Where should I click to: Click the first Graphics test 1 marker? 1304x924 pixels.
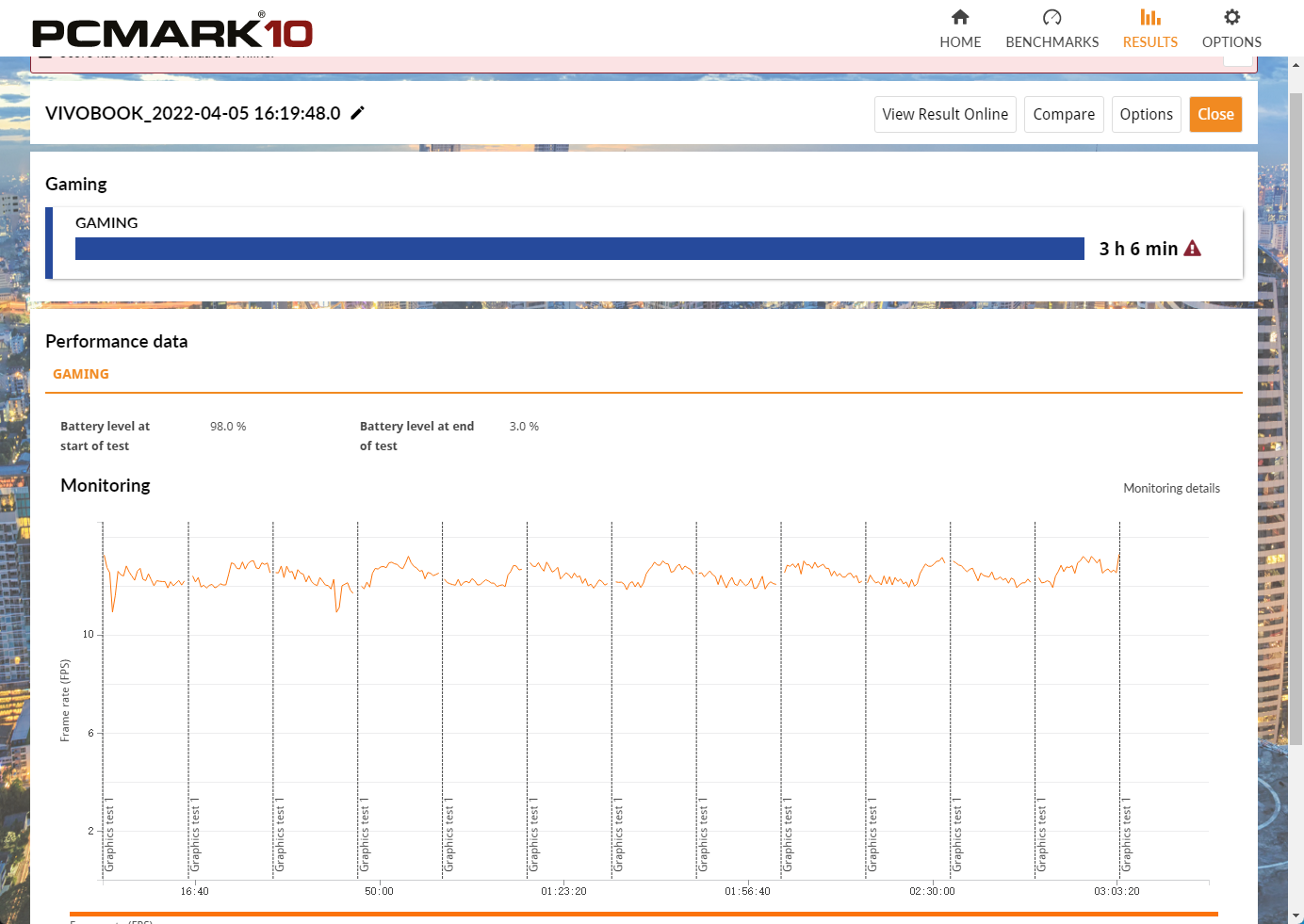[109, 837]
